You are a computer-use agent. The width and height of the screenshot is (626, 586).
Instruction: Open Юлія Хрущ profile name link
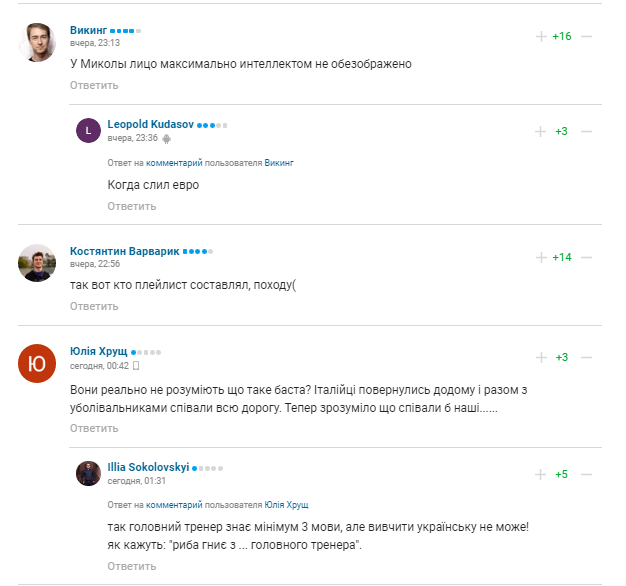pyautogui.click(x=98, y=351)
